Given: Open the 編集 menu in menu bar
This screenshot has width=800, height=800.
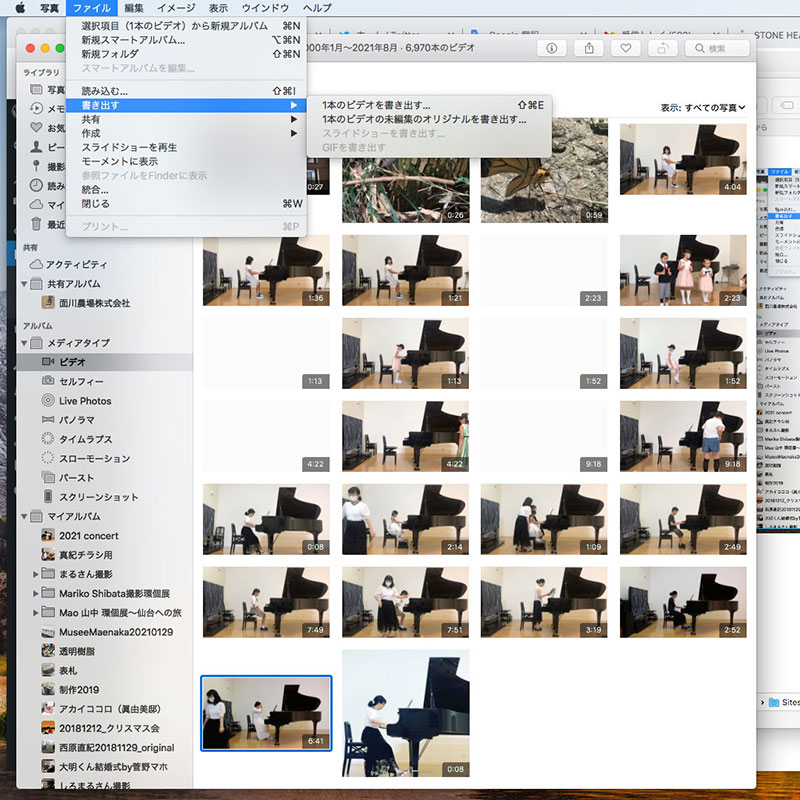Looking at the screenshot, I should [133, 8].
